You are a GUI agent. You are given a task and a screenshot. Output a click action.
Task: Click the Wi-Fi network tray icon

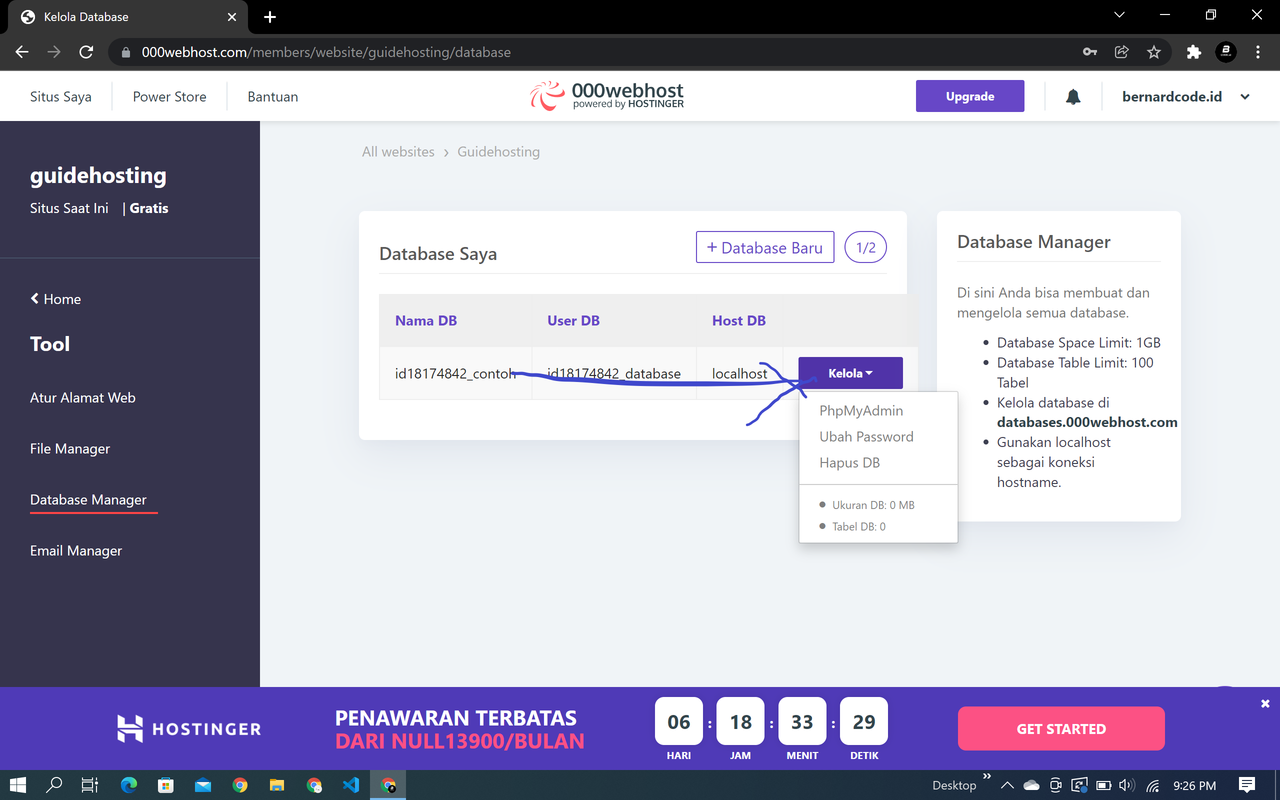pyautogui.click(x=1152, y=785)
